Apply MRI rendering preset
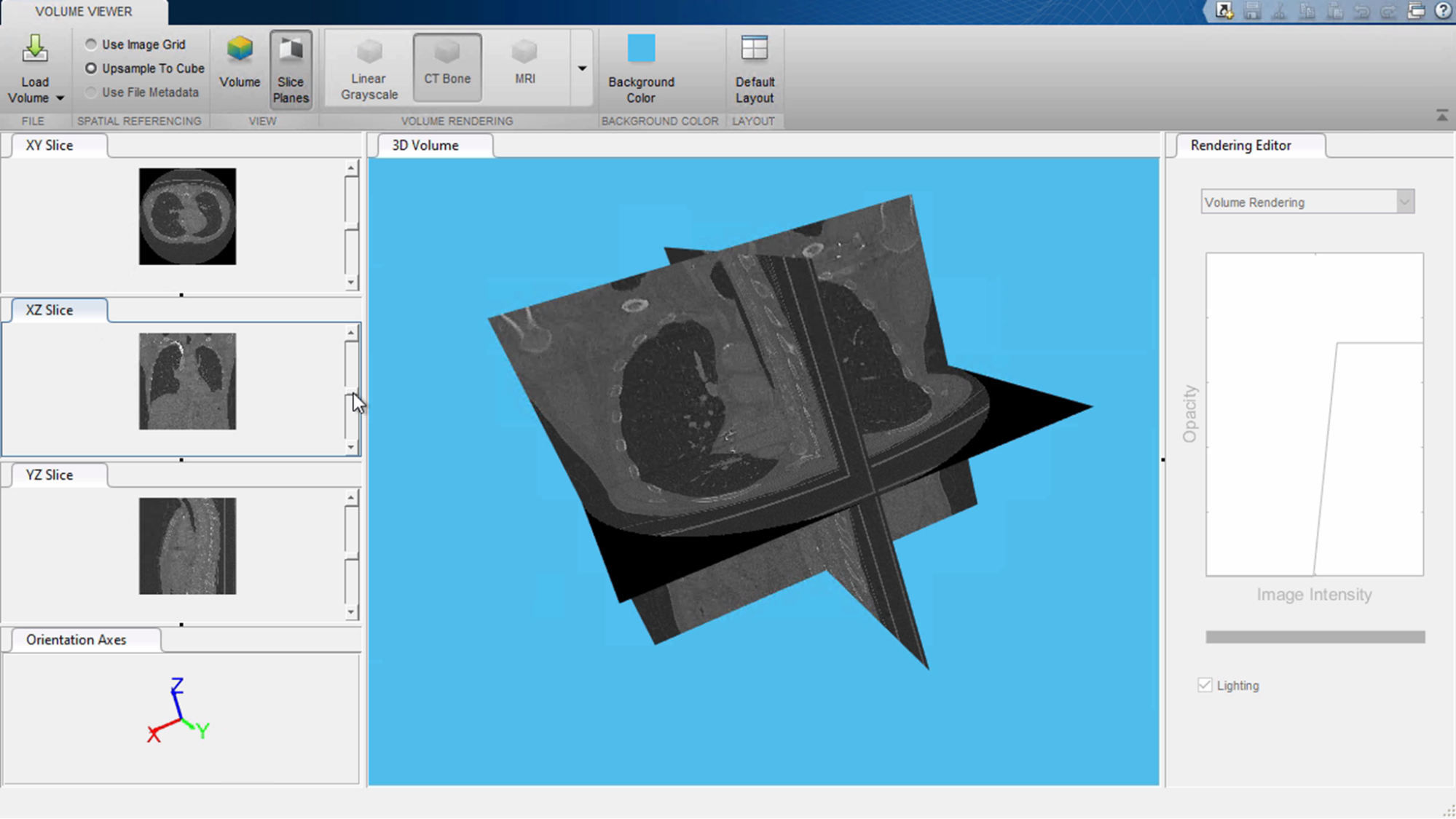This screenshot has width=1456, height=819. (x=524, y=67)
